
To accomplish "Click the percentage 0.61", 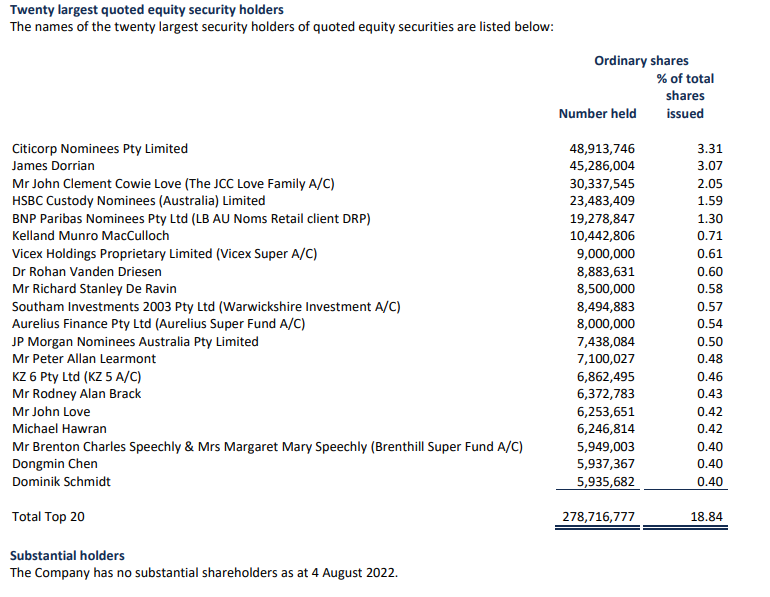I will pos(710,254).
